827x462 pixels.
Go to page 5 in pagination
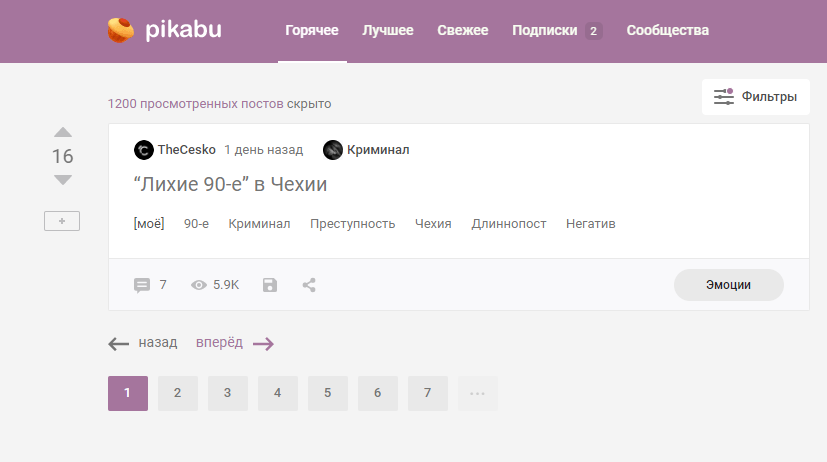pos(328,393)
